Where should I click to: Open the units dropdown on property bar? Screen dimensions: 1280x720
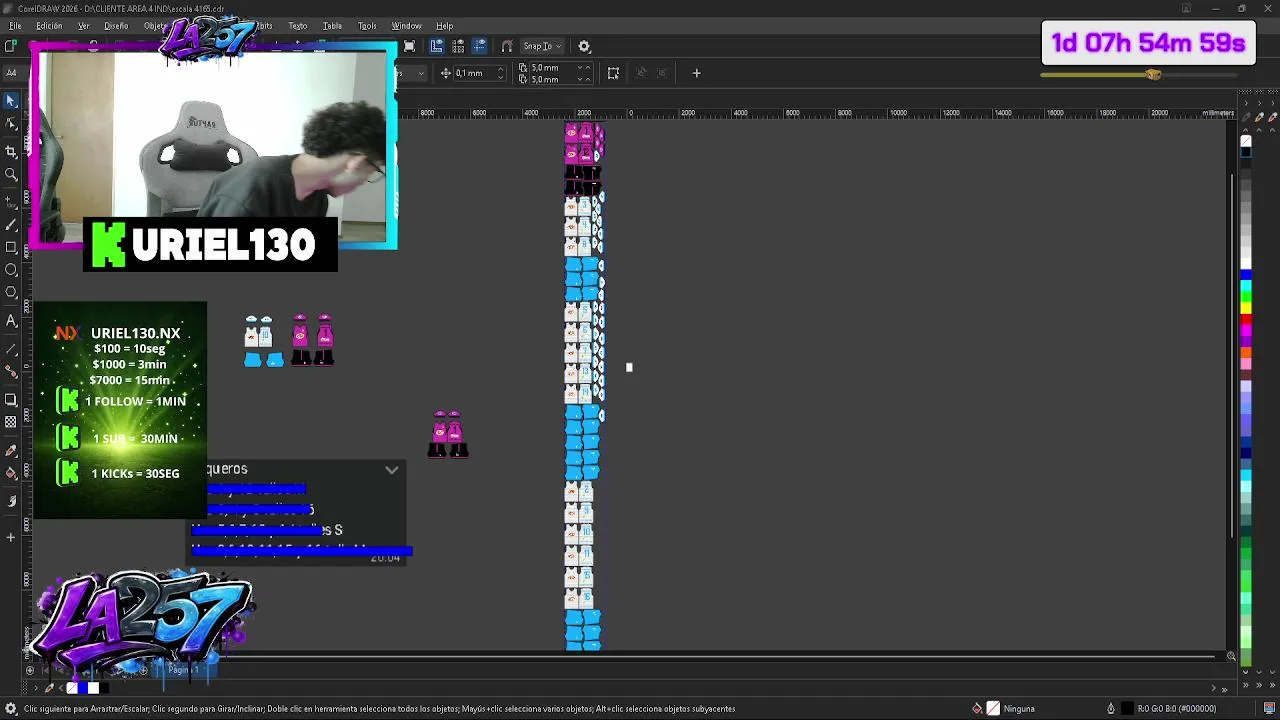point(420,73)
